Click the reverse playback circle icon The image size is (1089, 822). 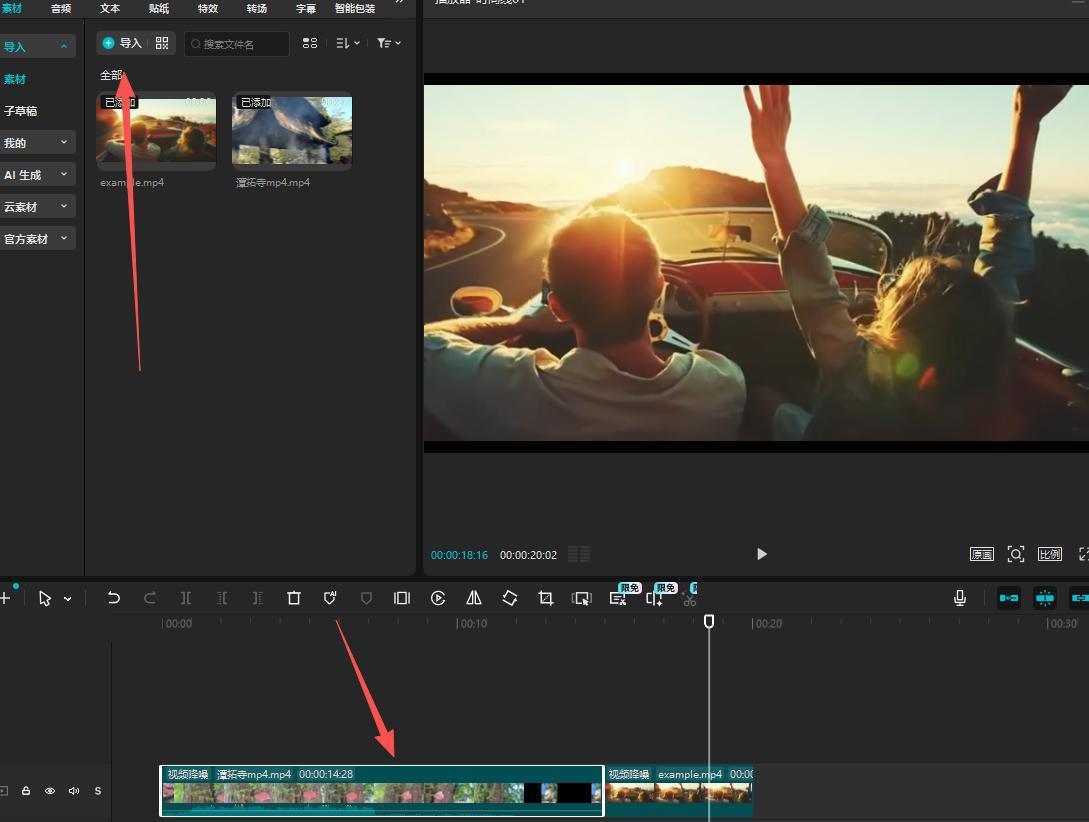click(438, 598)
